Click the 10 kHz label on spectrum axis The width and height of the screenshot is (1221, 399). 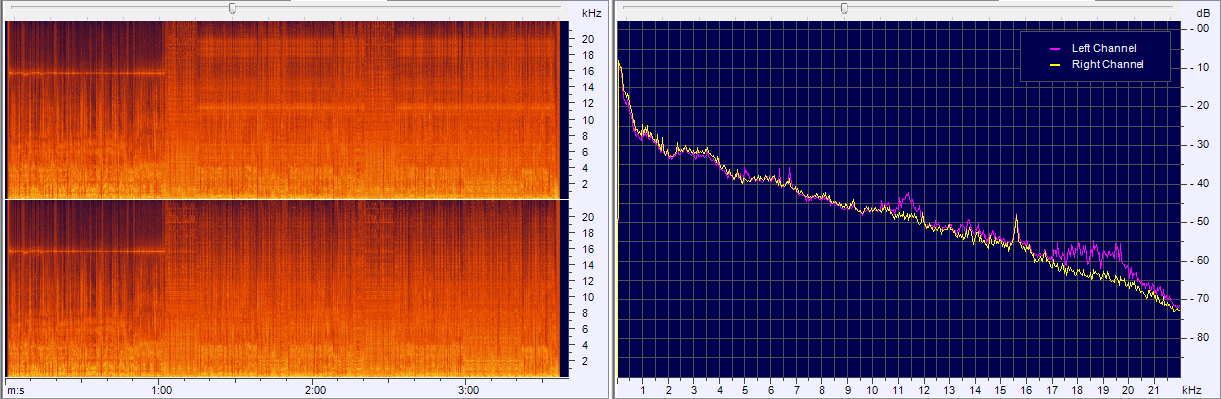(x=872, y=390)
